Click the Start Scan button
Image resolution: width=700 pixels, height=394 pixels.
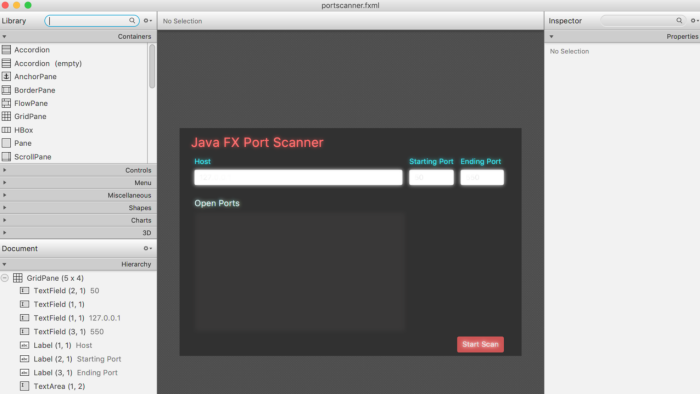pyautogui.click(x=480, y=344)
